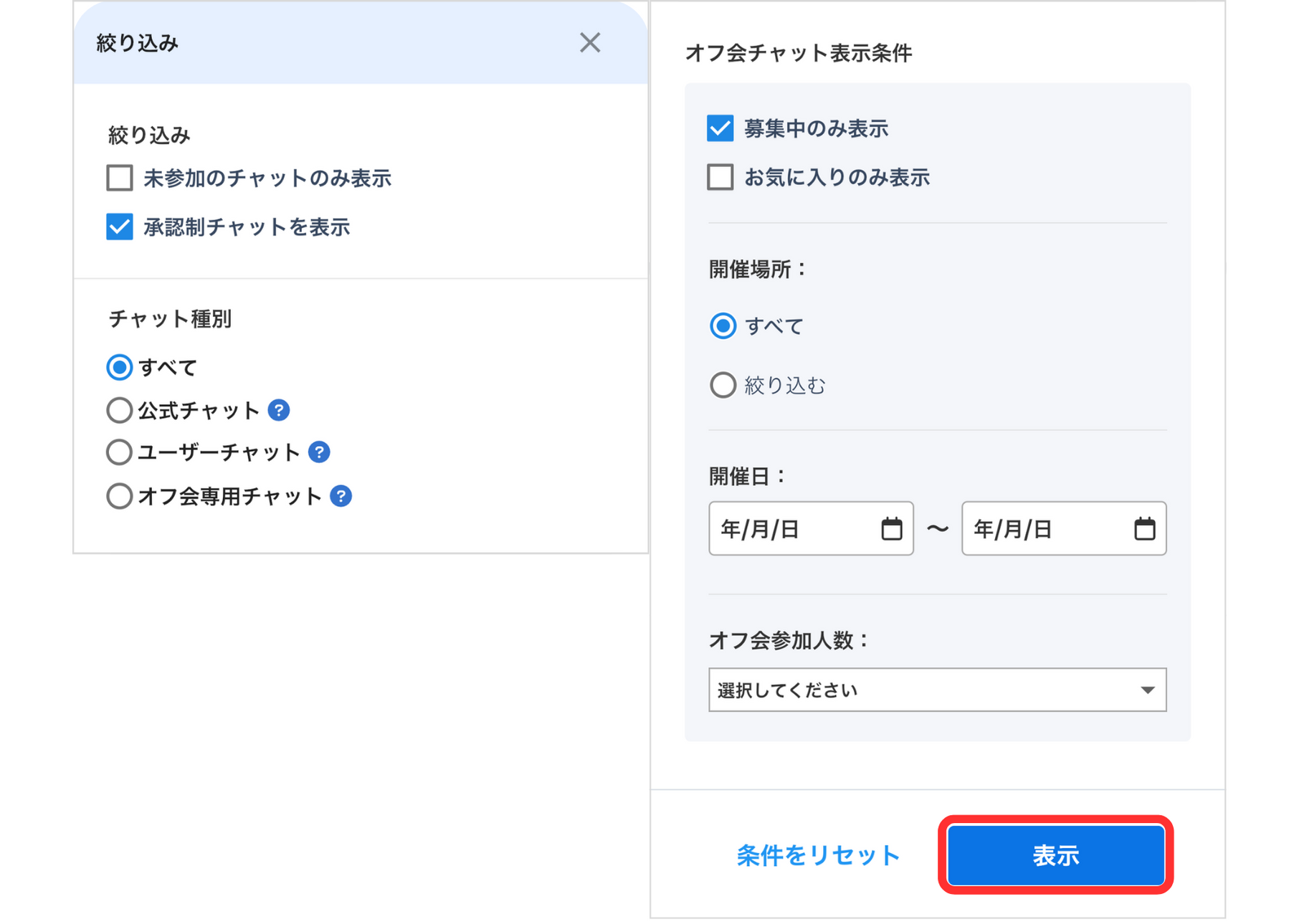Close the 絞り込み filter panel
Viewport: 1299px width, 924px height.
coord(589,43)
